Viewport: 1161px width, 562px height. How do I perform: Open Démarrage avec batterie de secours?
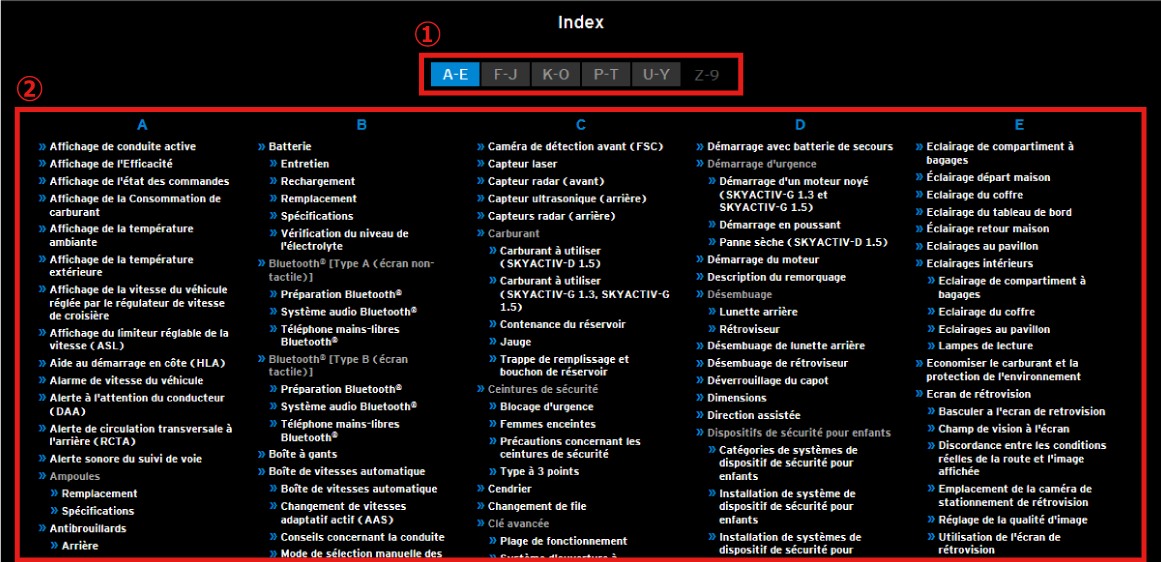[x=800, y=147]
